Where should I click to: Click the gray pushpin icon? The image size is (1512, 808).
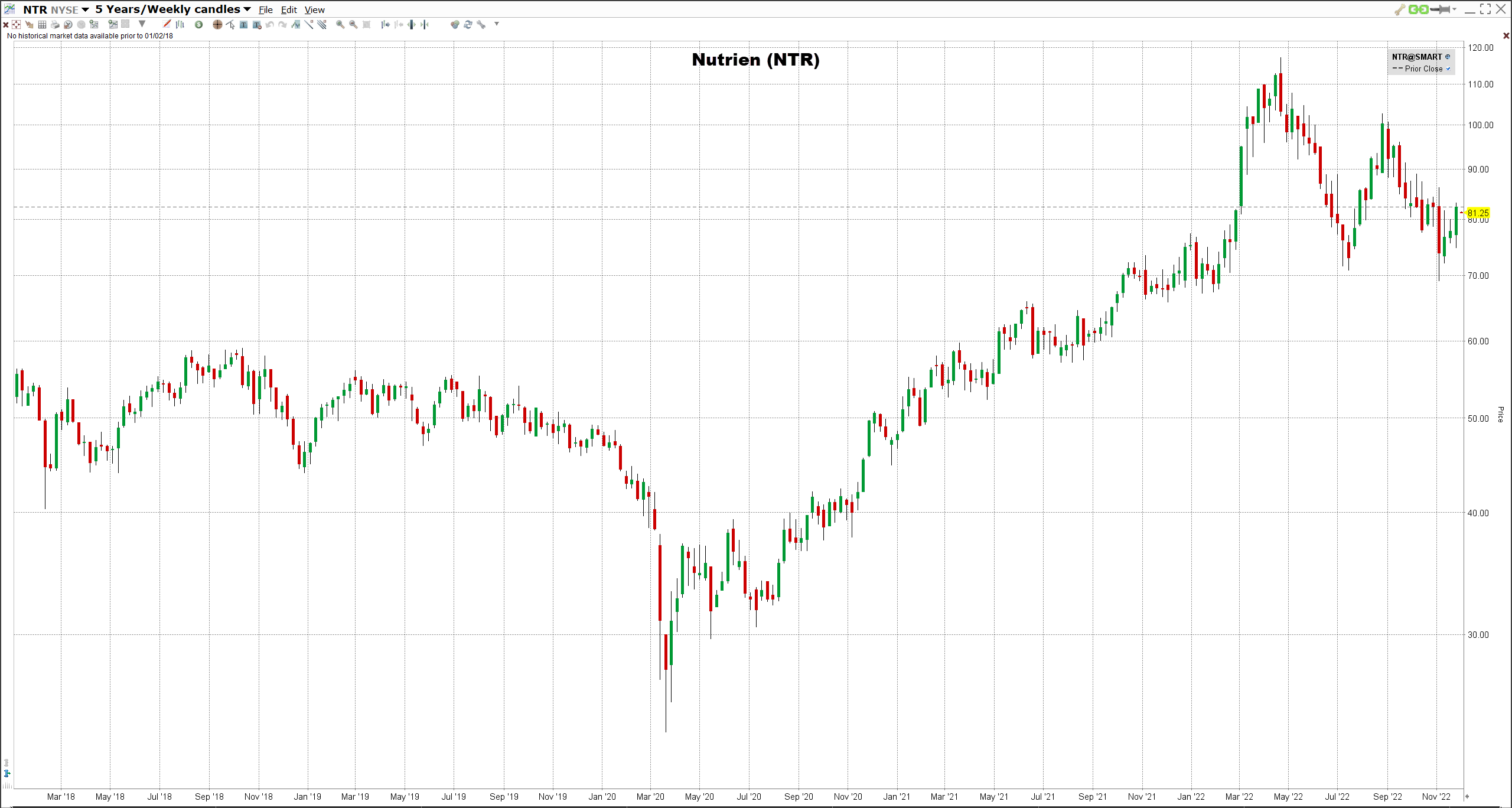click(1441, 9)
